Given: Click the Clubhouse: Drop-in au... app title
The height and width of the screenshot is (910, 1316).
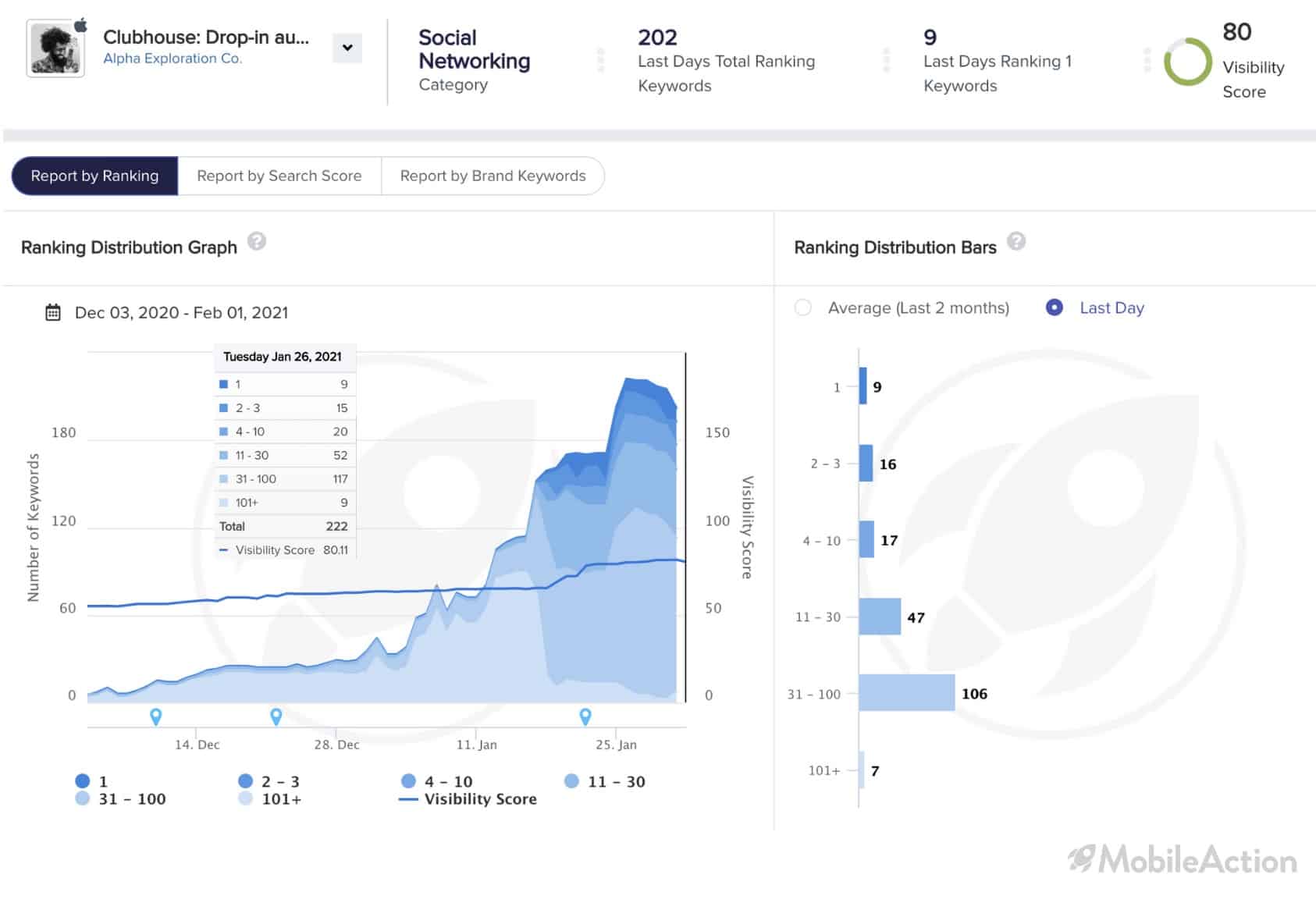Looking at the screenshot, I should tap(206, 37).
